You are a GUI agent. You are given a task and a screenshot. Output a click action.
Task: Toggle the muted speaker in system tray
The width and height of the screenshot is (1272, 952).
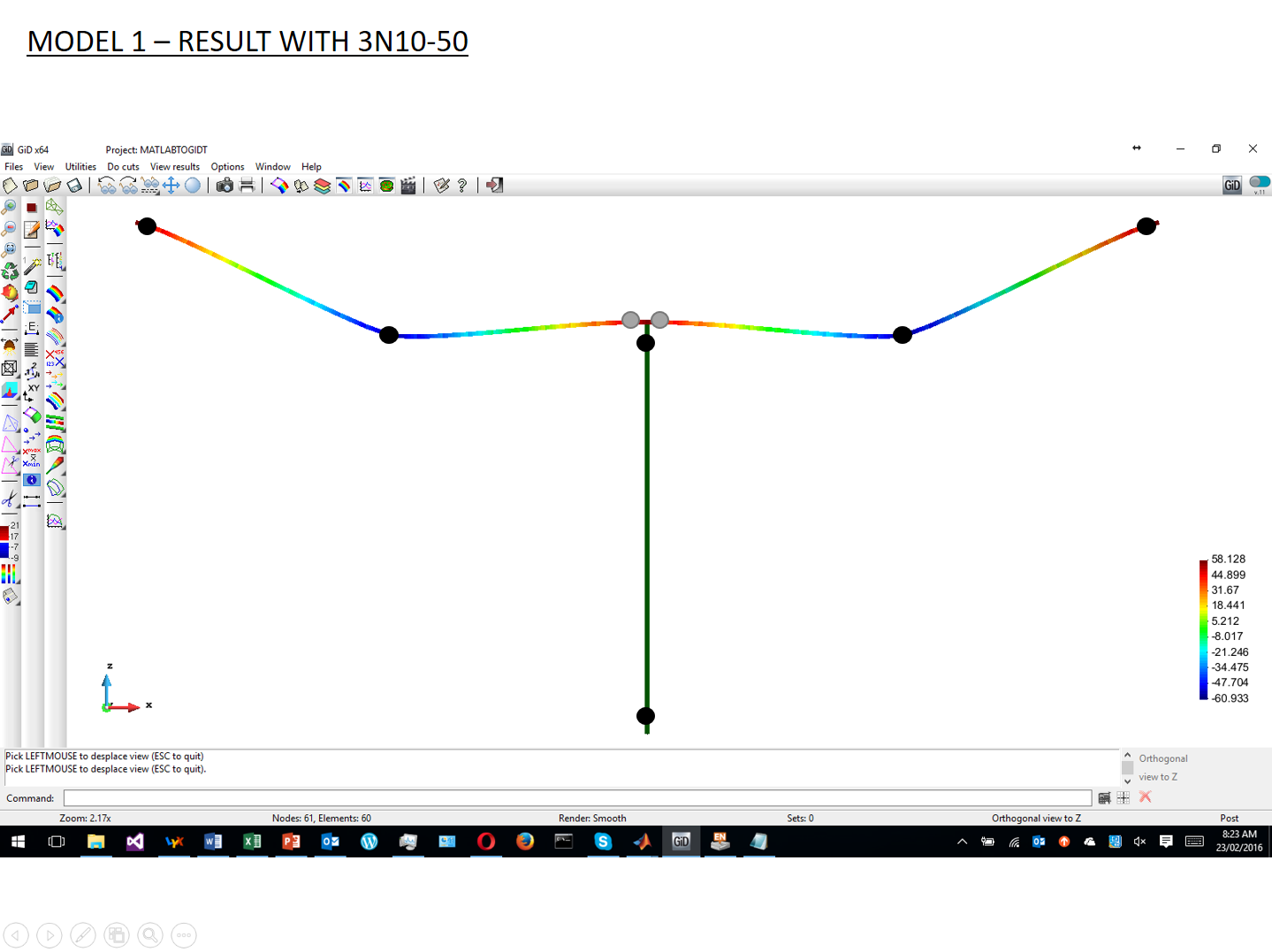[1139, 842]
